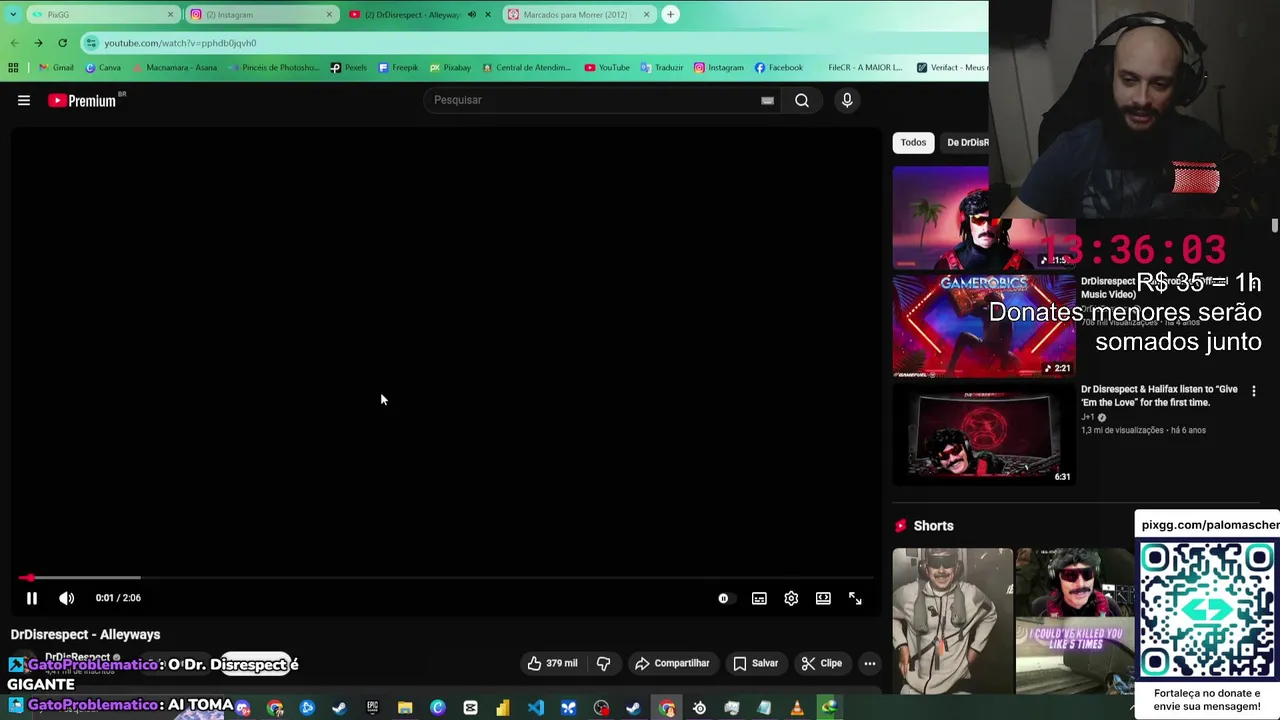Open the player settings gear

pyautogui.click(x=791, y=598)
